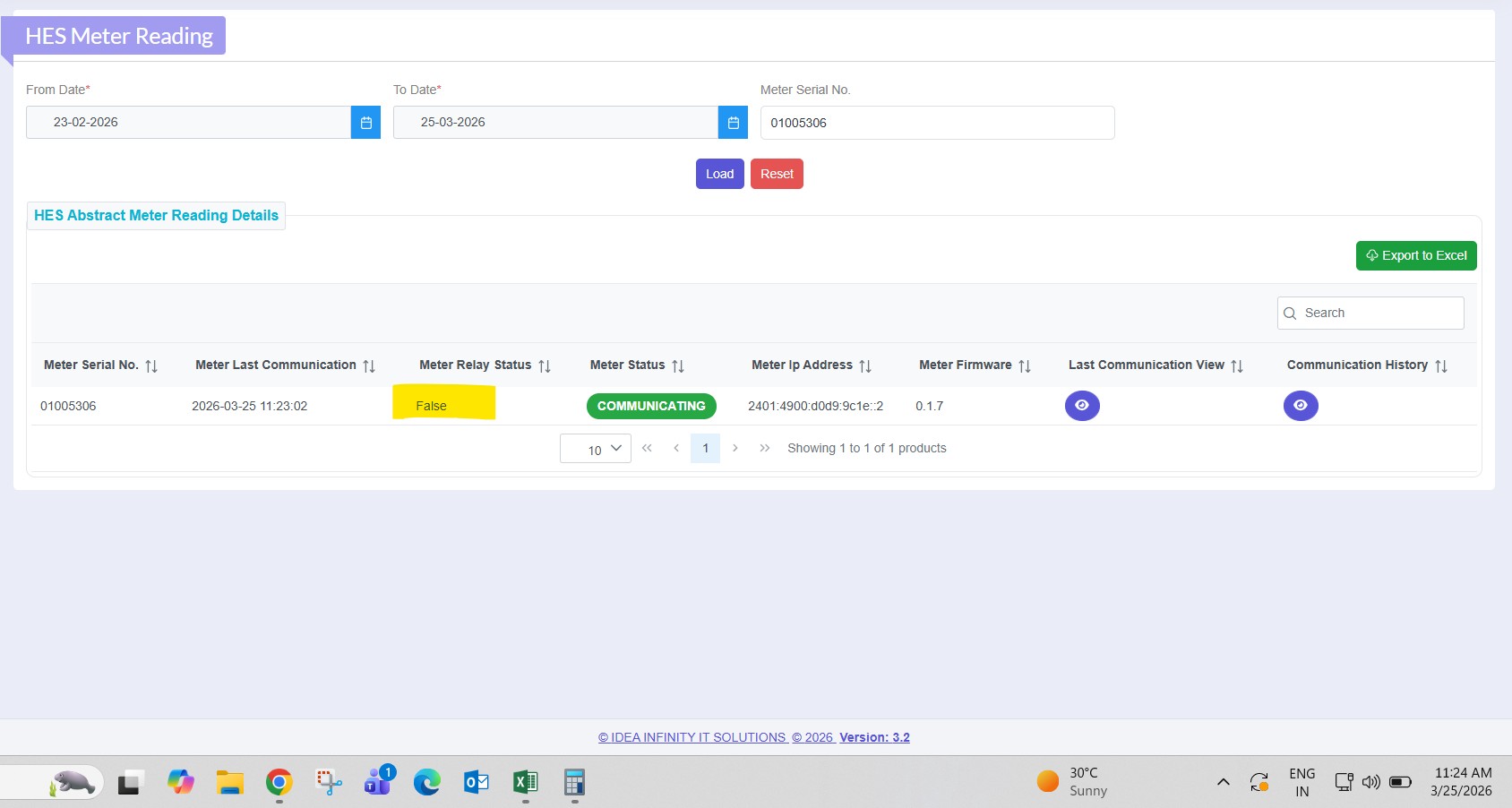Sort by Meter Status column

(x=678, y=365)
